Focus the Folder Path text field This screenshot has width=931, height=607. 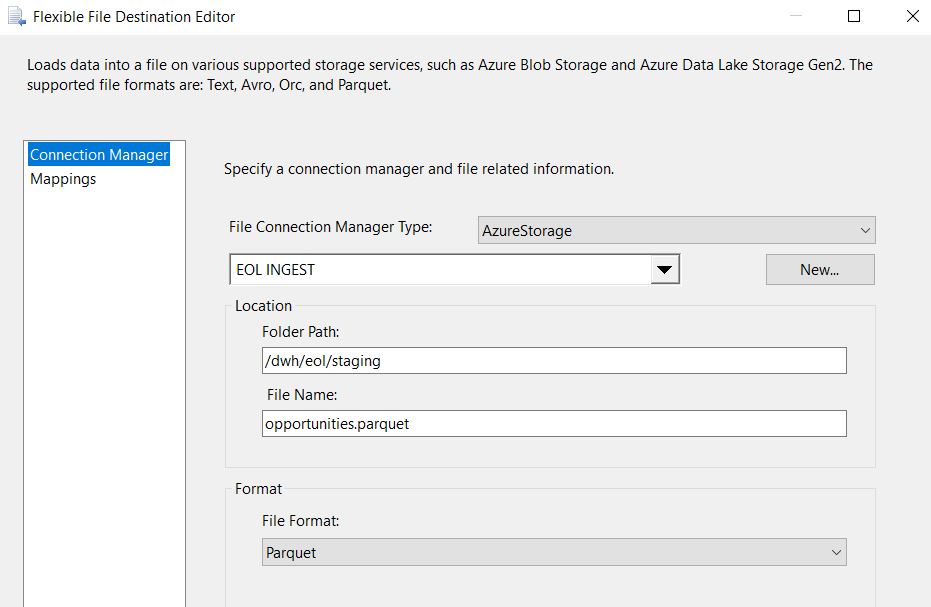click(x=554, y=361)
